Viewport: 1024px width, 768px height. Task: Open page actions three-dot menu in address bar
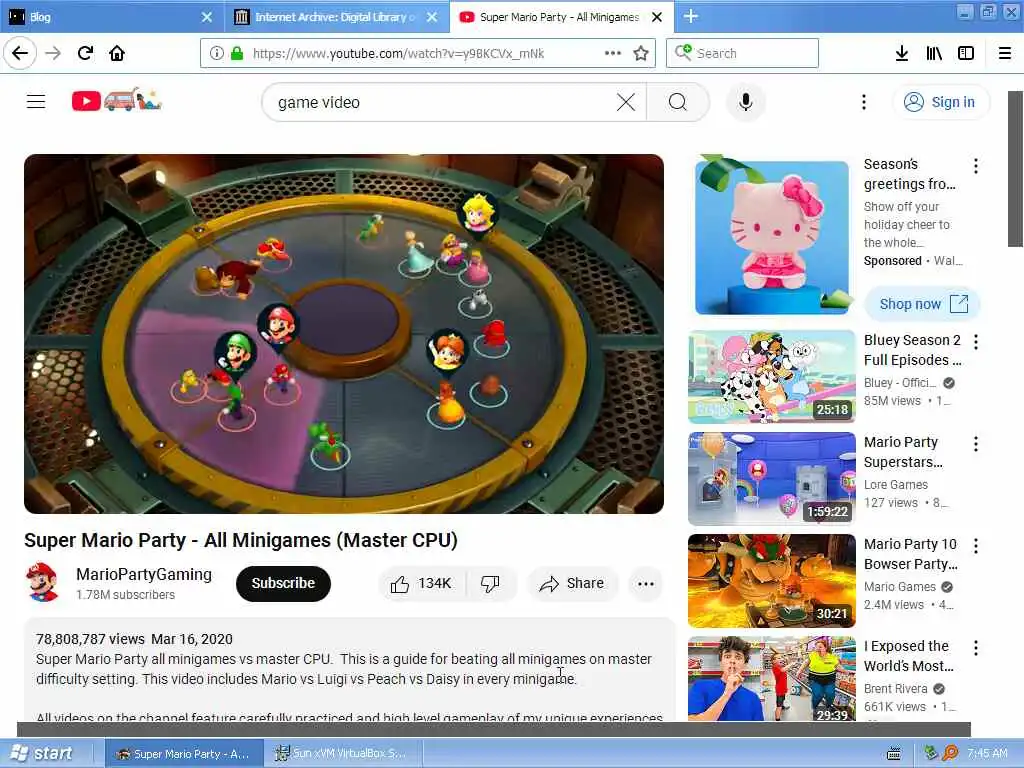pyautogui.click(x=613, y=53)
